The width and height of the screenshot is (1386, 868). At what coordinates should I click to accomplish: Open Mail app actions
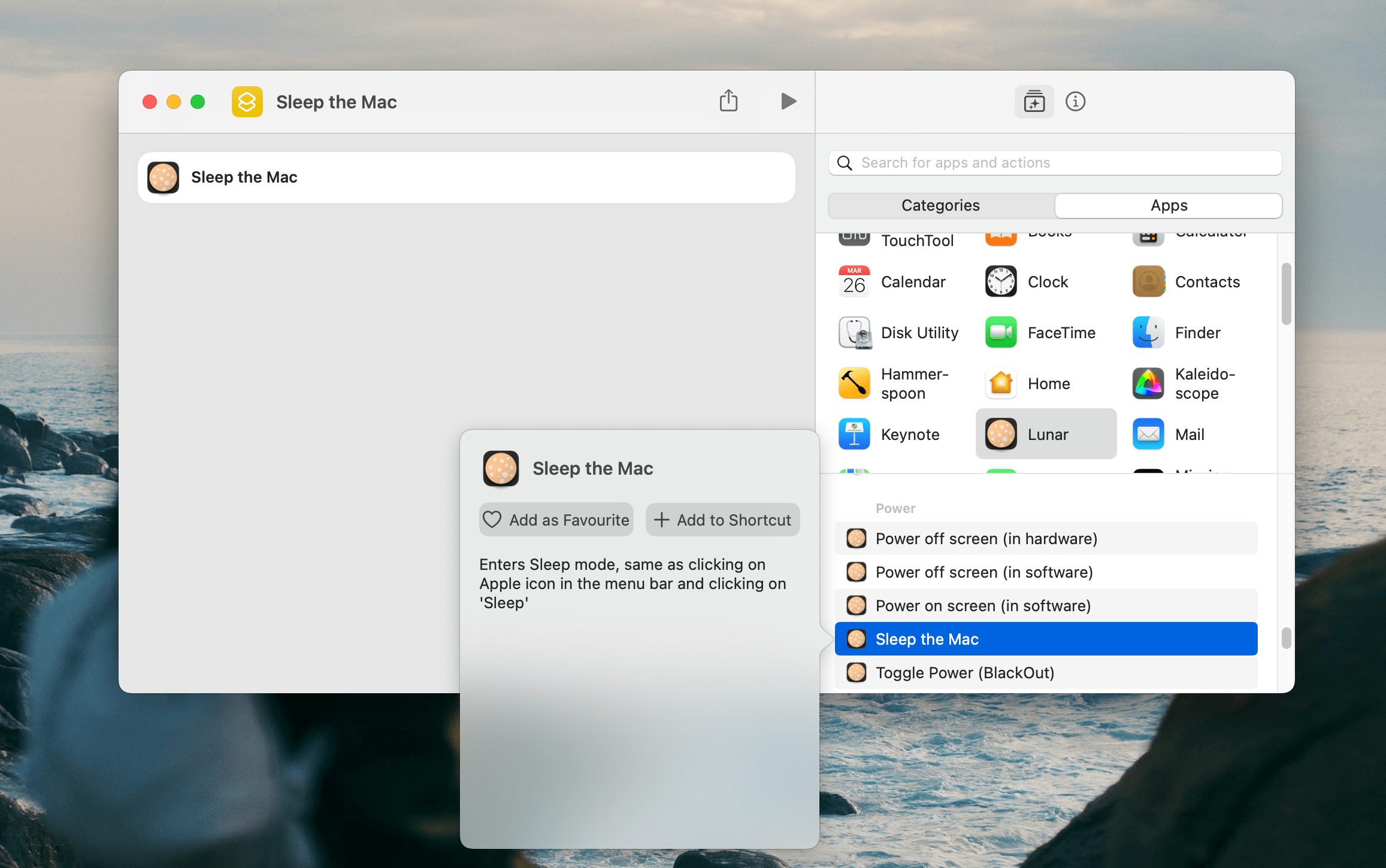click(1193, 435)
